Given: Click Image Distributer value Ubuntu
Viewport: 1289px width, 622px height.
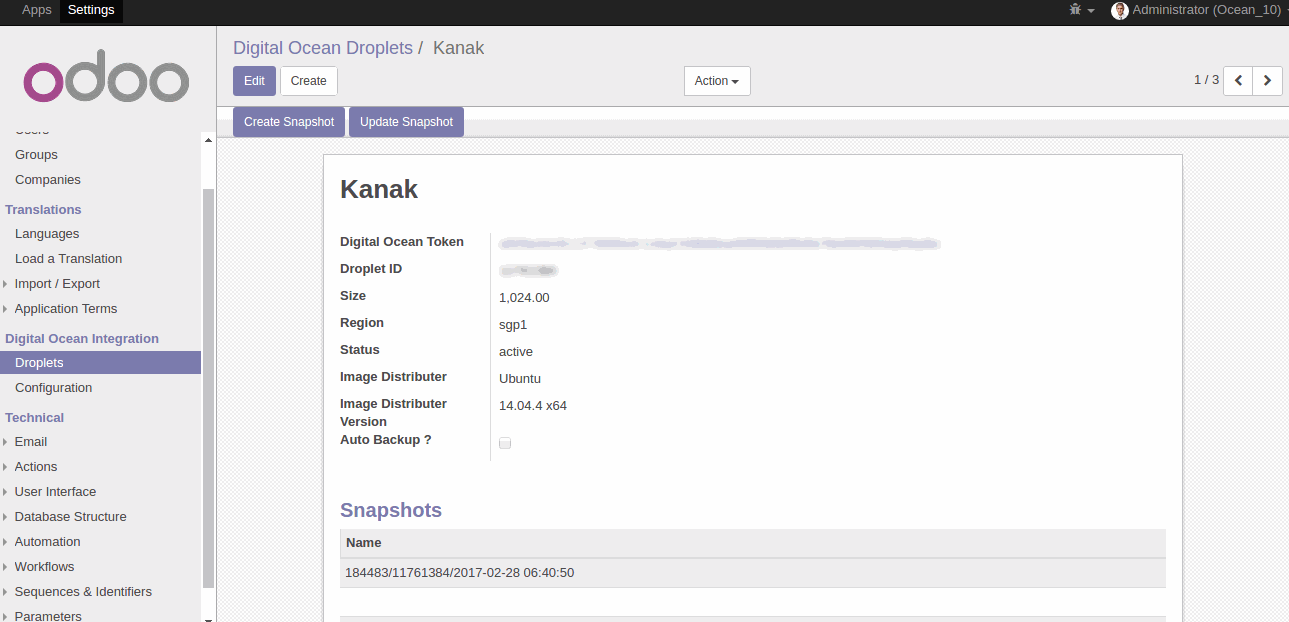Looking at the screenshot, I should pyautogui.click(x=520, y=379).
